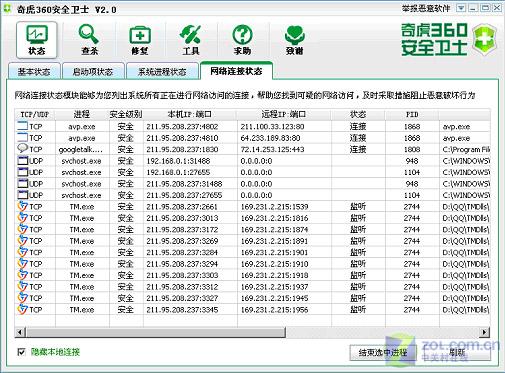
Task: Click the horizontal scrollbar thumb
Action: (x=156, y=332)
